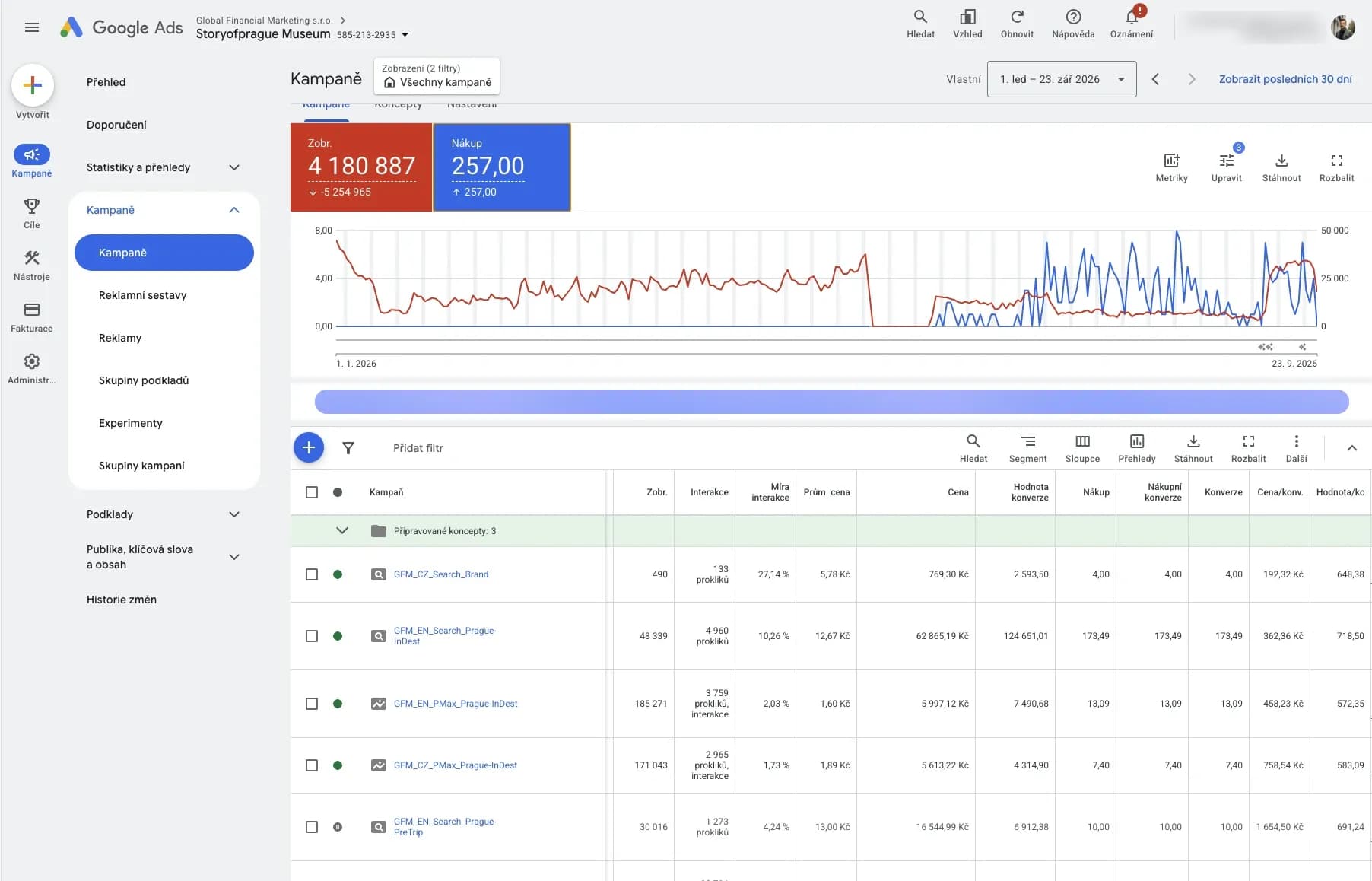This screenshot has height=881, width=1372.
Task: Check the GFM_CZ_Search_Brand row checkbox
Action: click(312, 574)
